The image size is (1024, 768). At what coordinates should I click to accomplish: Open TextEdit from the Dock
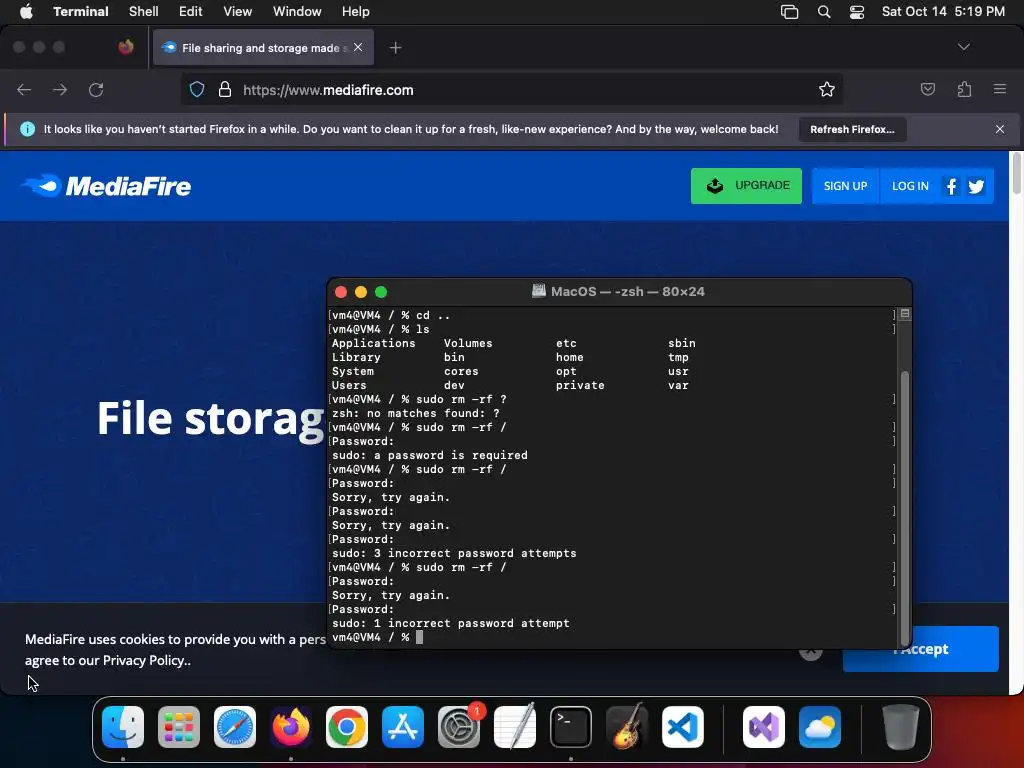coord(515,727)
